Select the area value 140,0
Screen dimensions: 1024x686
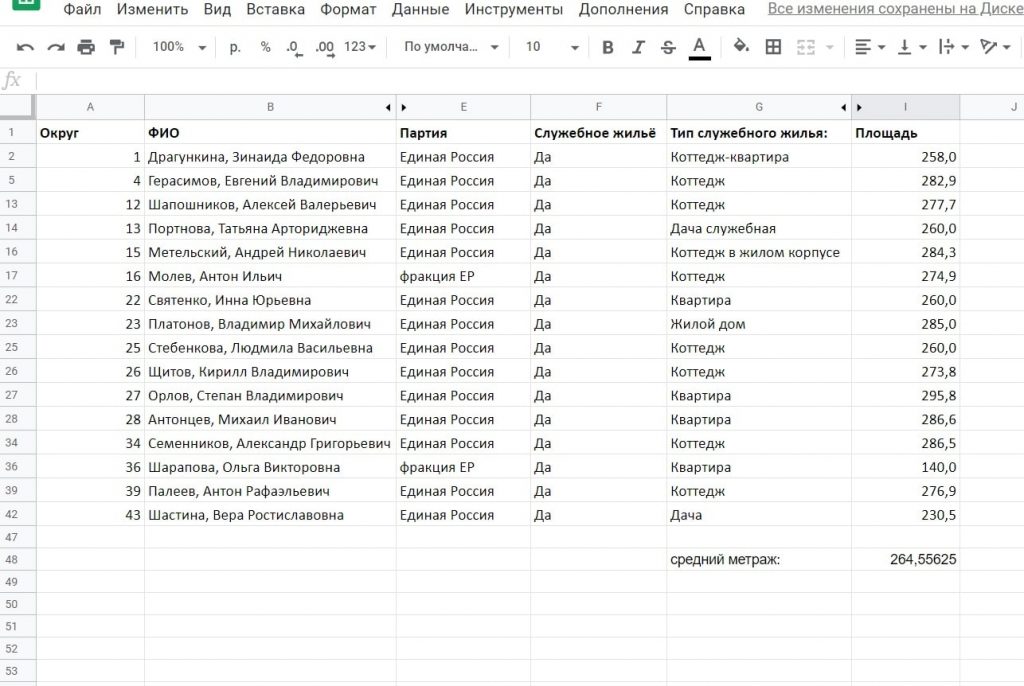pyautogui.click(x=905, y=467)
